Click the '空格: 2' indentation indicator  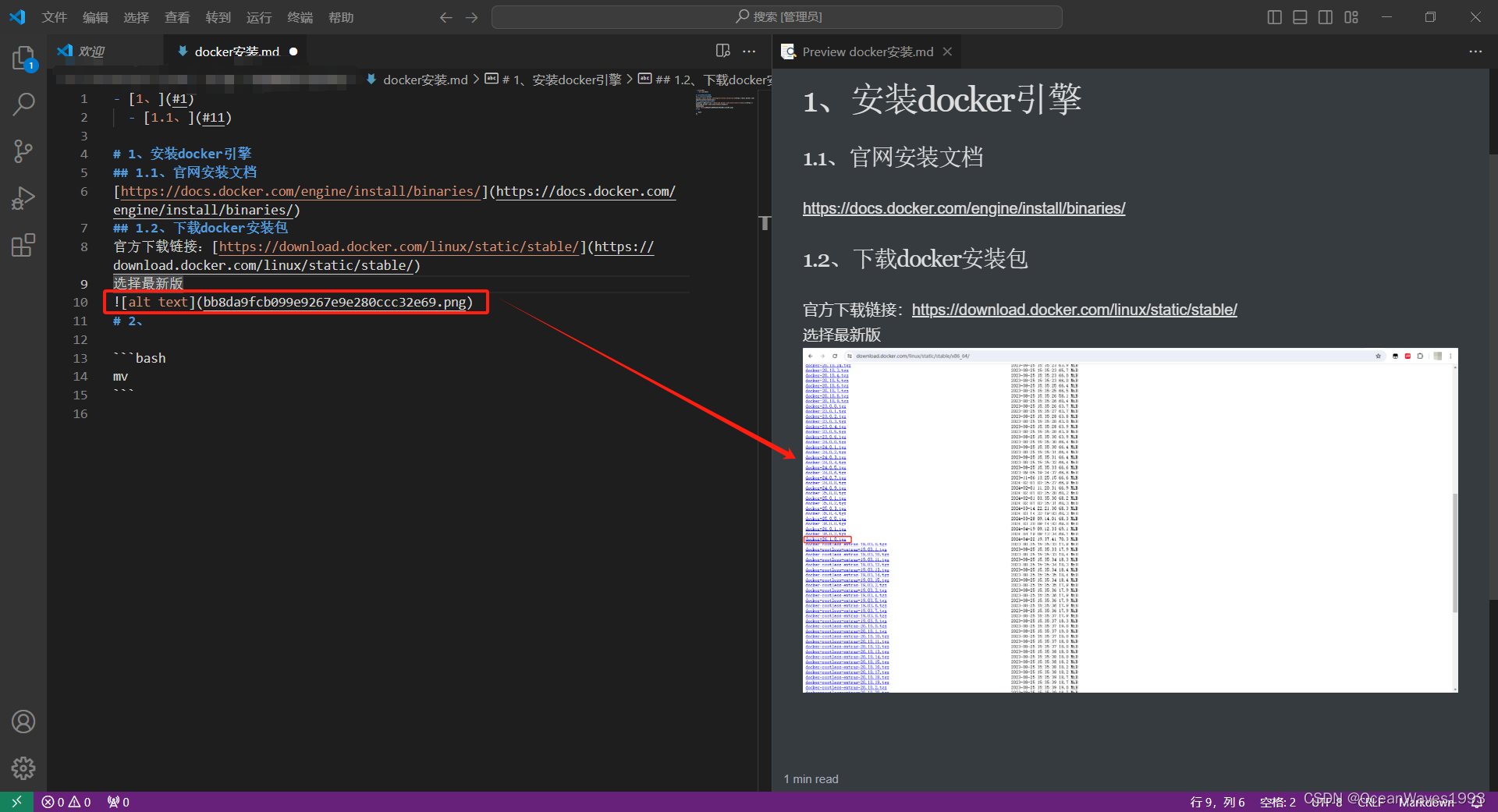tap(1278, 802)
